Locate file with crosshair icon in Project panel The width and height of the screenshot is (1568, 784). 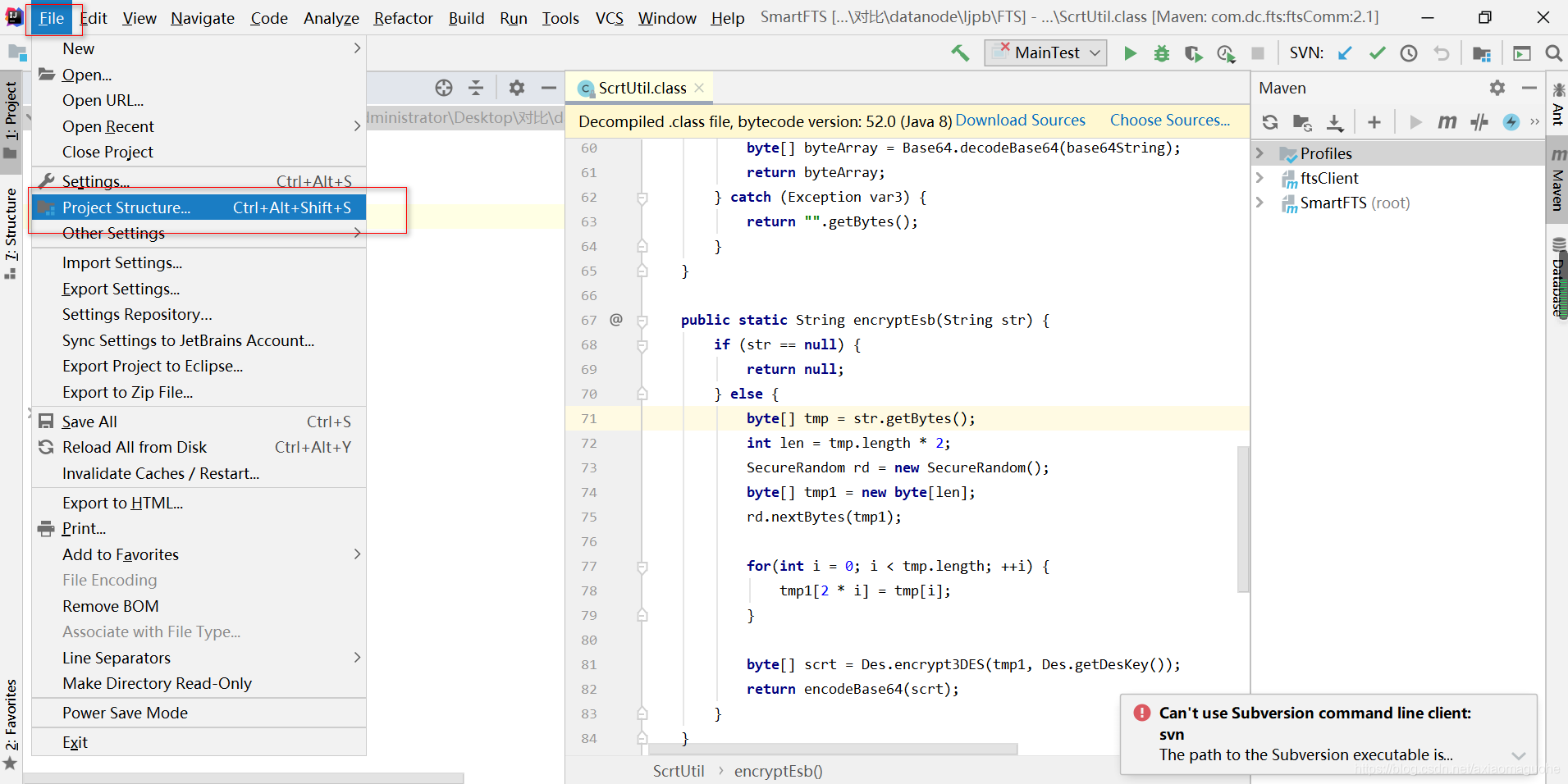coord(444,88)
